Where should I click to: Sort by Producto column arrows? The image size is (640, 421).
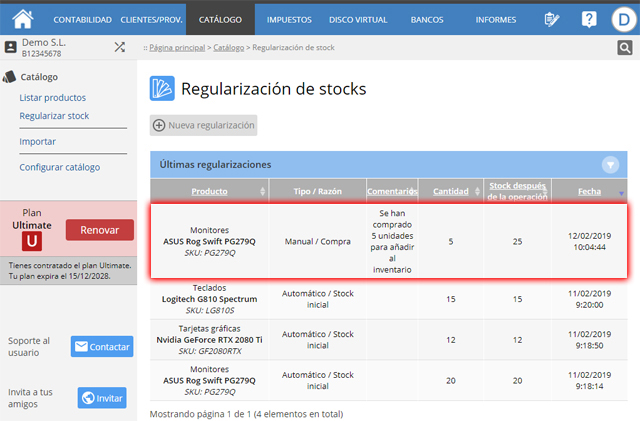coord(262,191)
